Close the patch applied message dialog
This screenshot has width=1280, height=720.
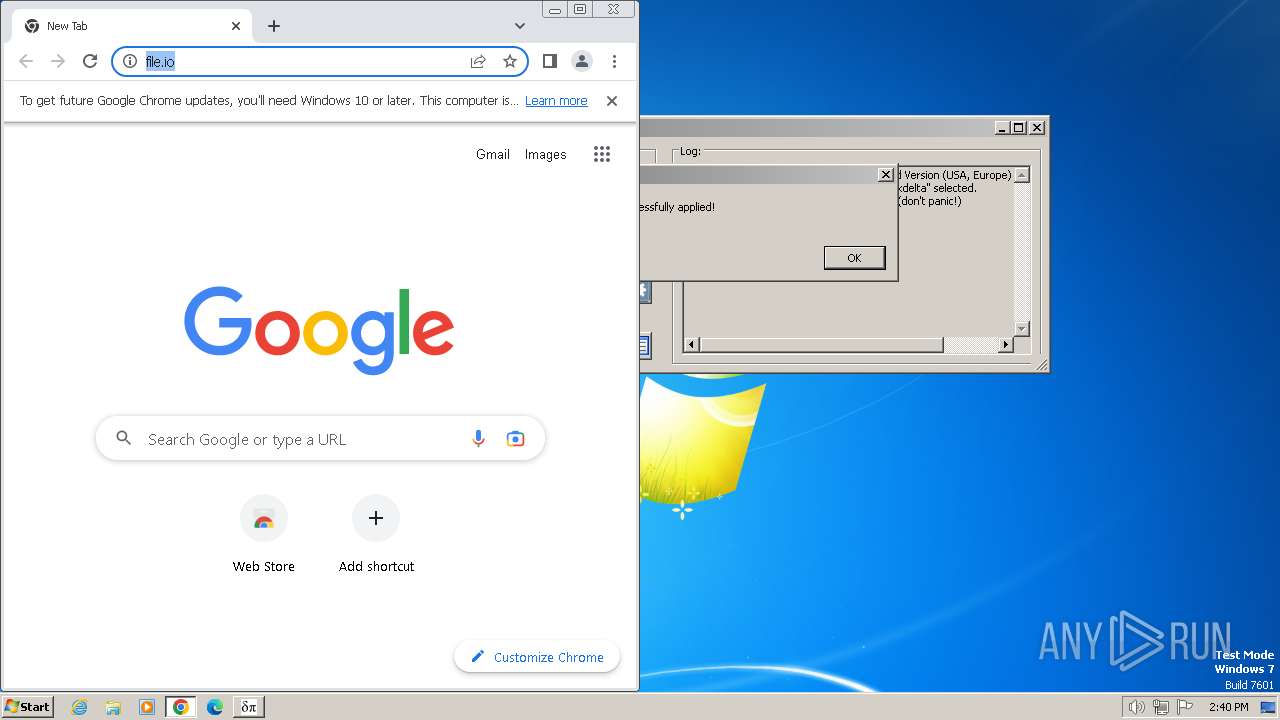click(x=885, y=175)
